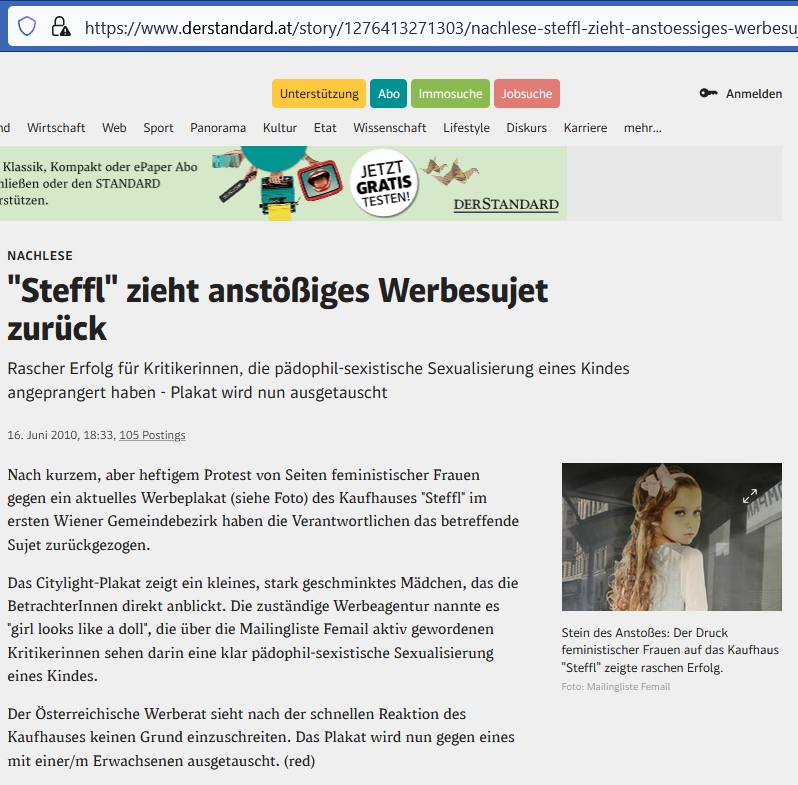Go to Immosuche

click(450, 94)
